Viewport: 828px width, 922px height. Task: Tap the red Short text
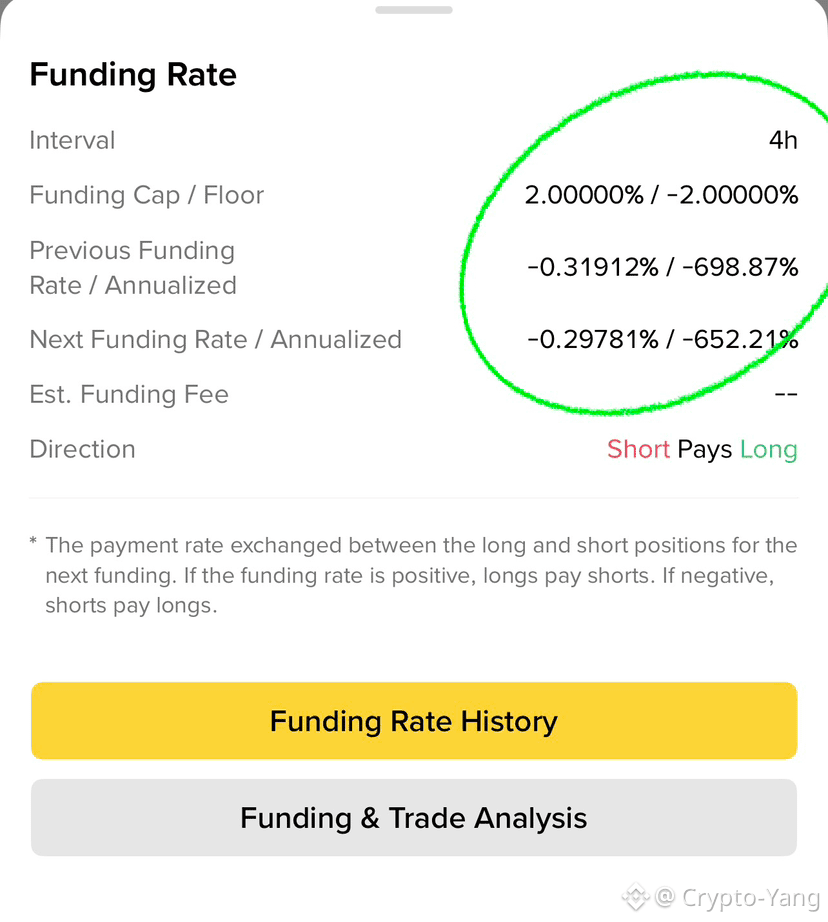click(638, 449)
